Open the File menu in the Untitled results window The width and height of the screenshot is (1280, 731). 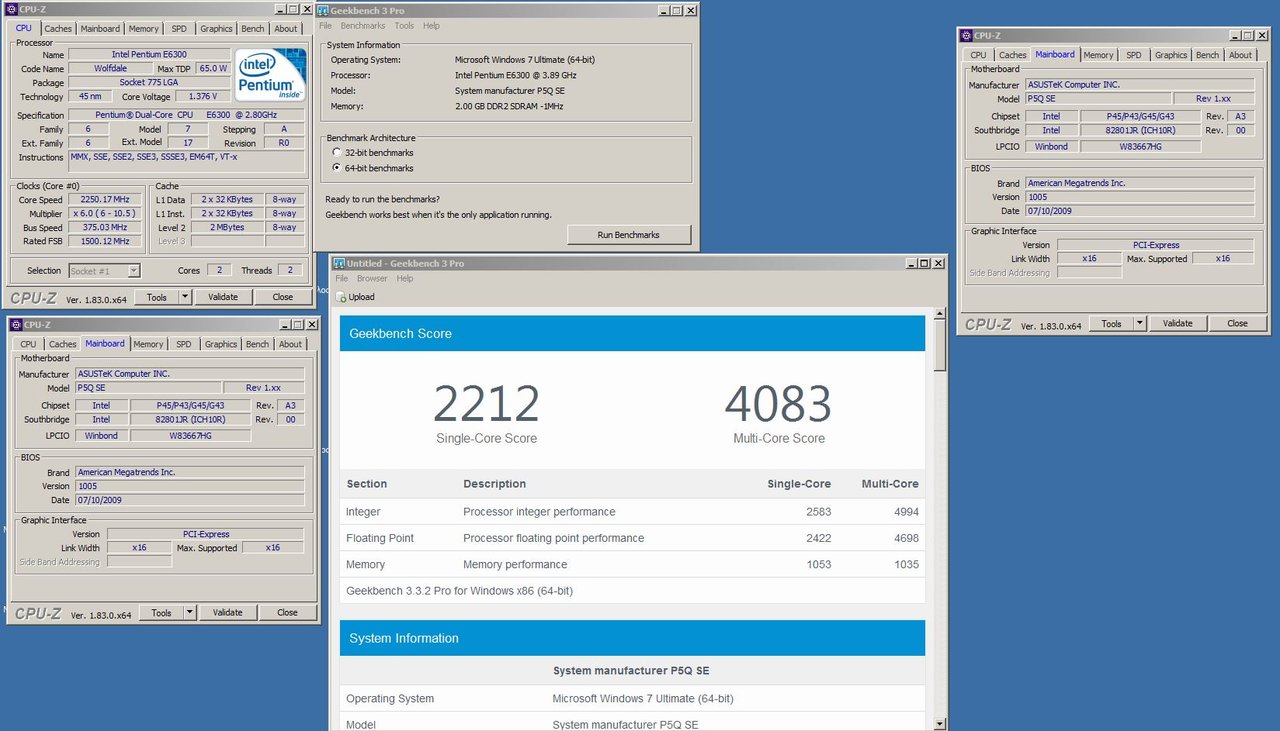342,279
